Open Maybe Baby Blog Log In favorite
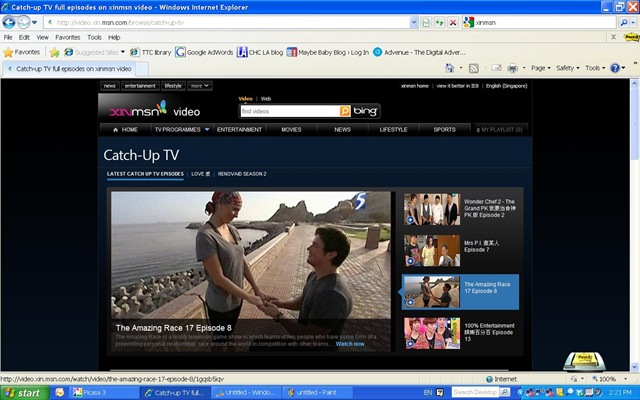 point(328,52)
